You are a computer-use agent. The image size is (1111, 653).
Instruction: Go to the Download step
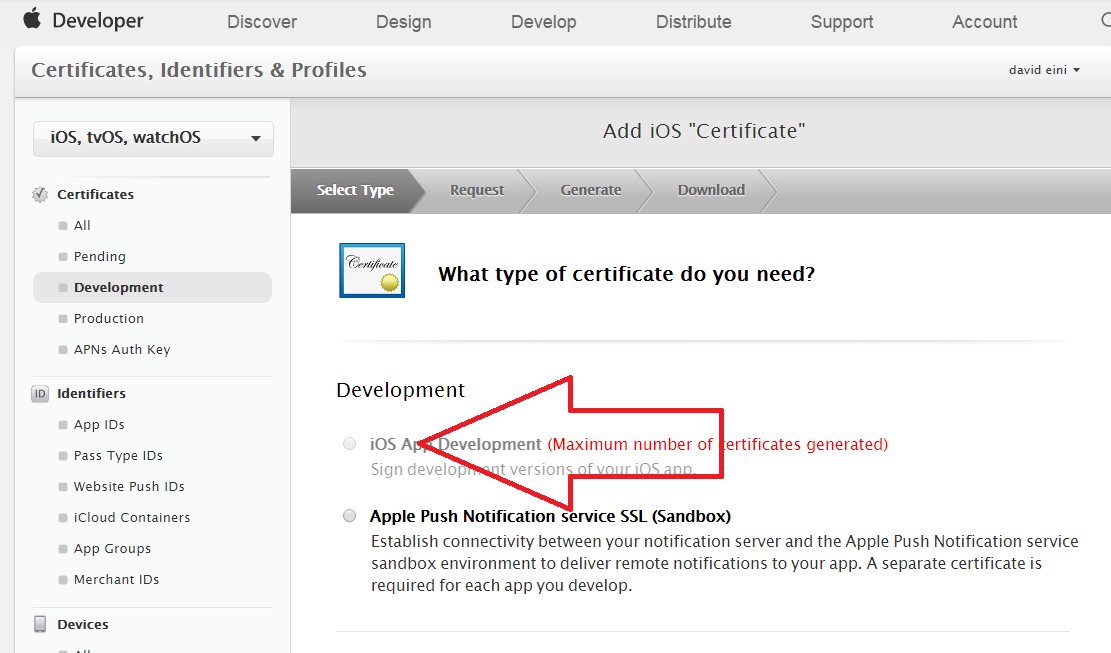(711, 191)
